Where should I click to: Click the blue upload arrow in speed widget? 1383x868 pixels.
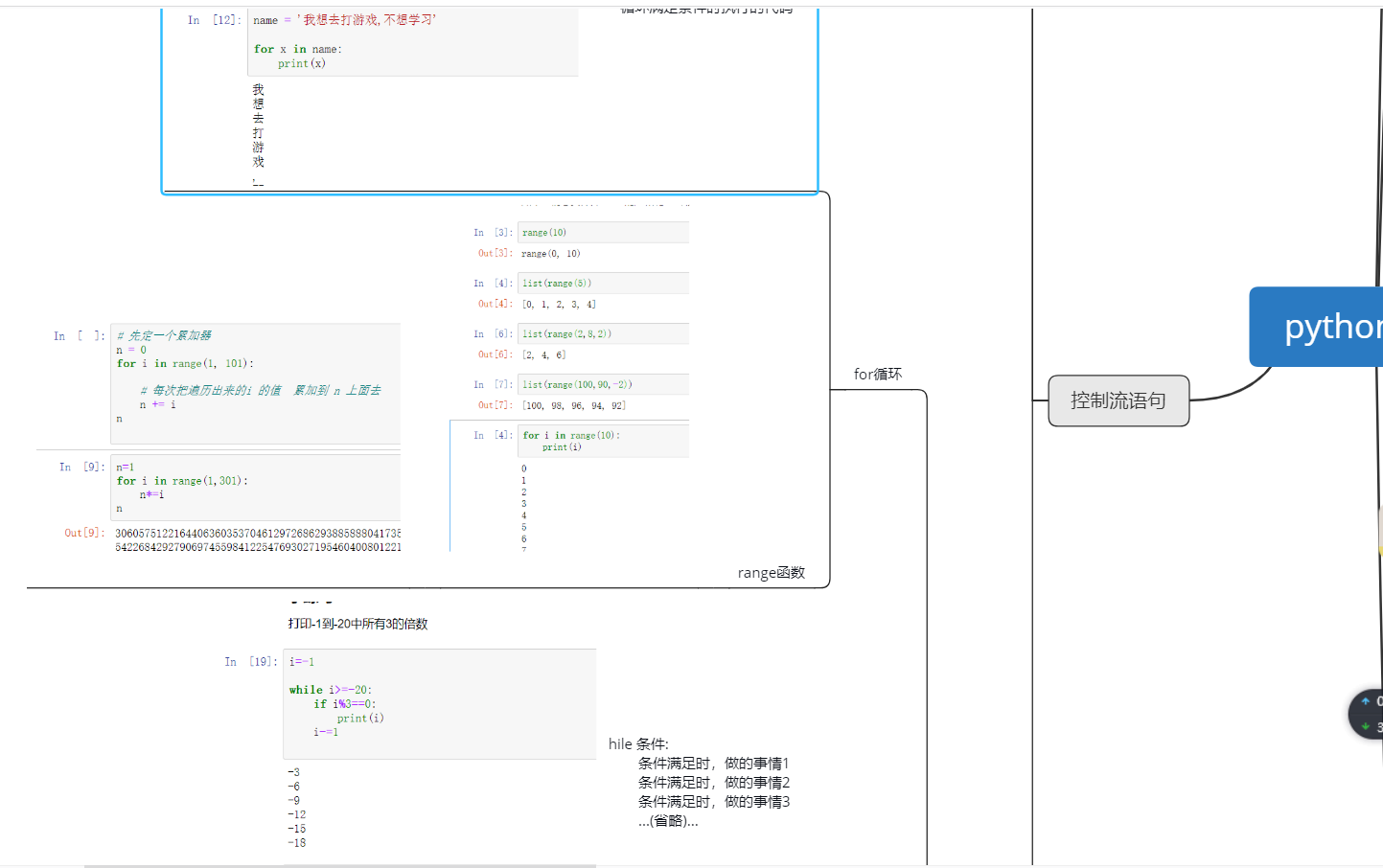pos(1366,701)
